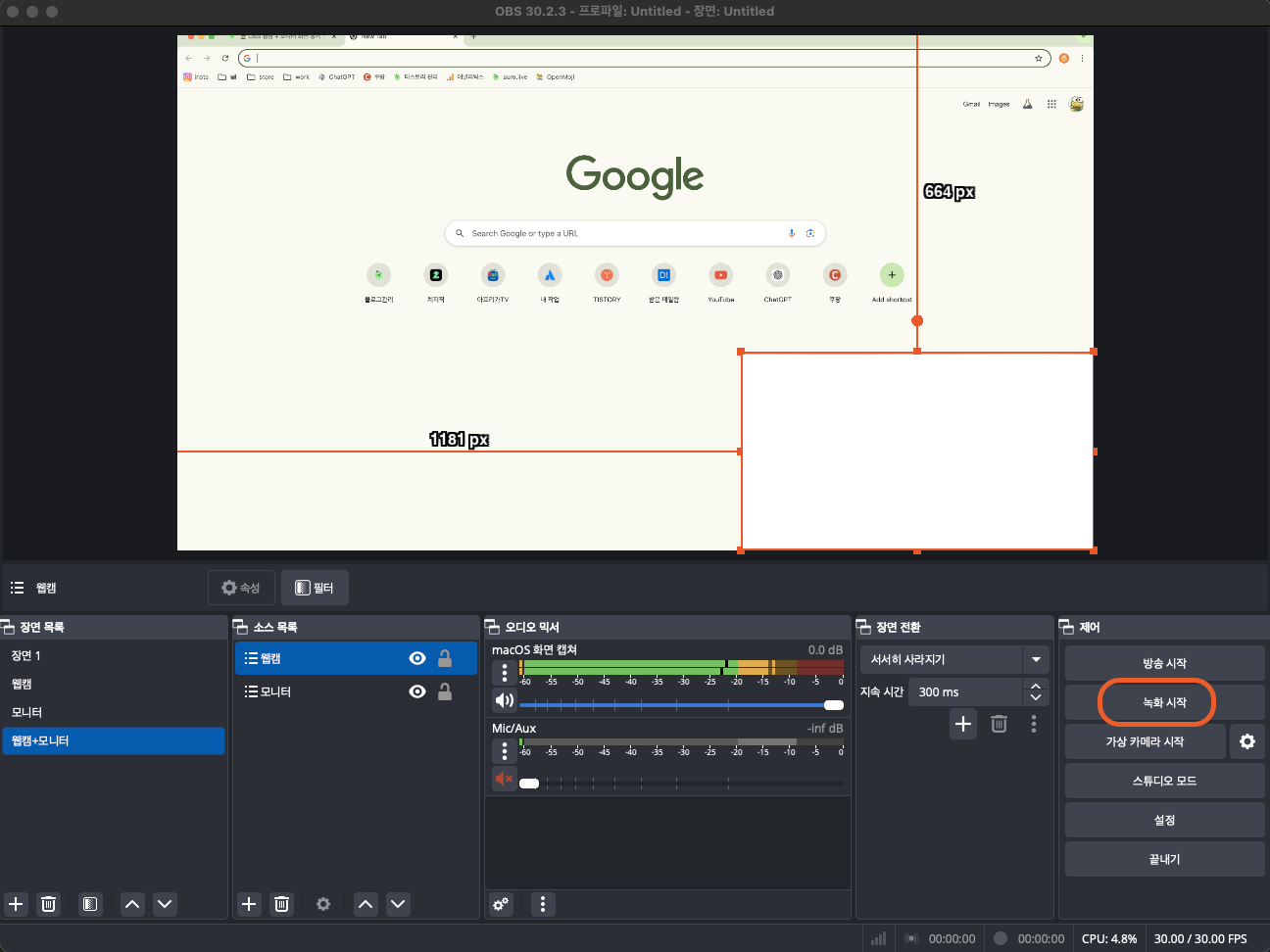
Task: Add a new scene with plus icon
Action: pos(16,904)
